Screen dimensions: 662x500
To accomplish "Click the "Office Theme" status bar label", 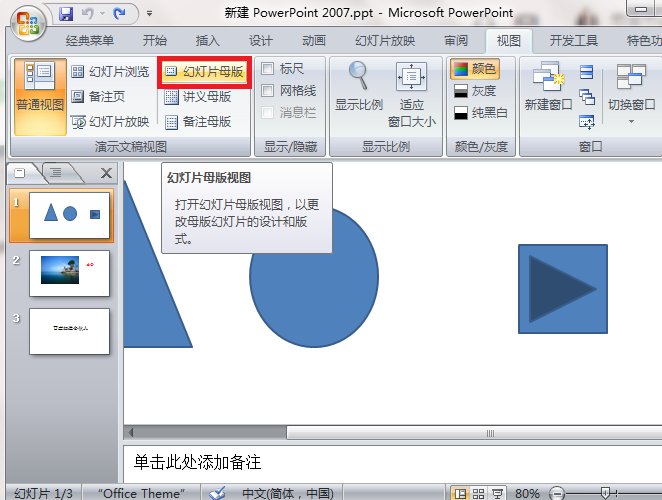I will 141,493.
